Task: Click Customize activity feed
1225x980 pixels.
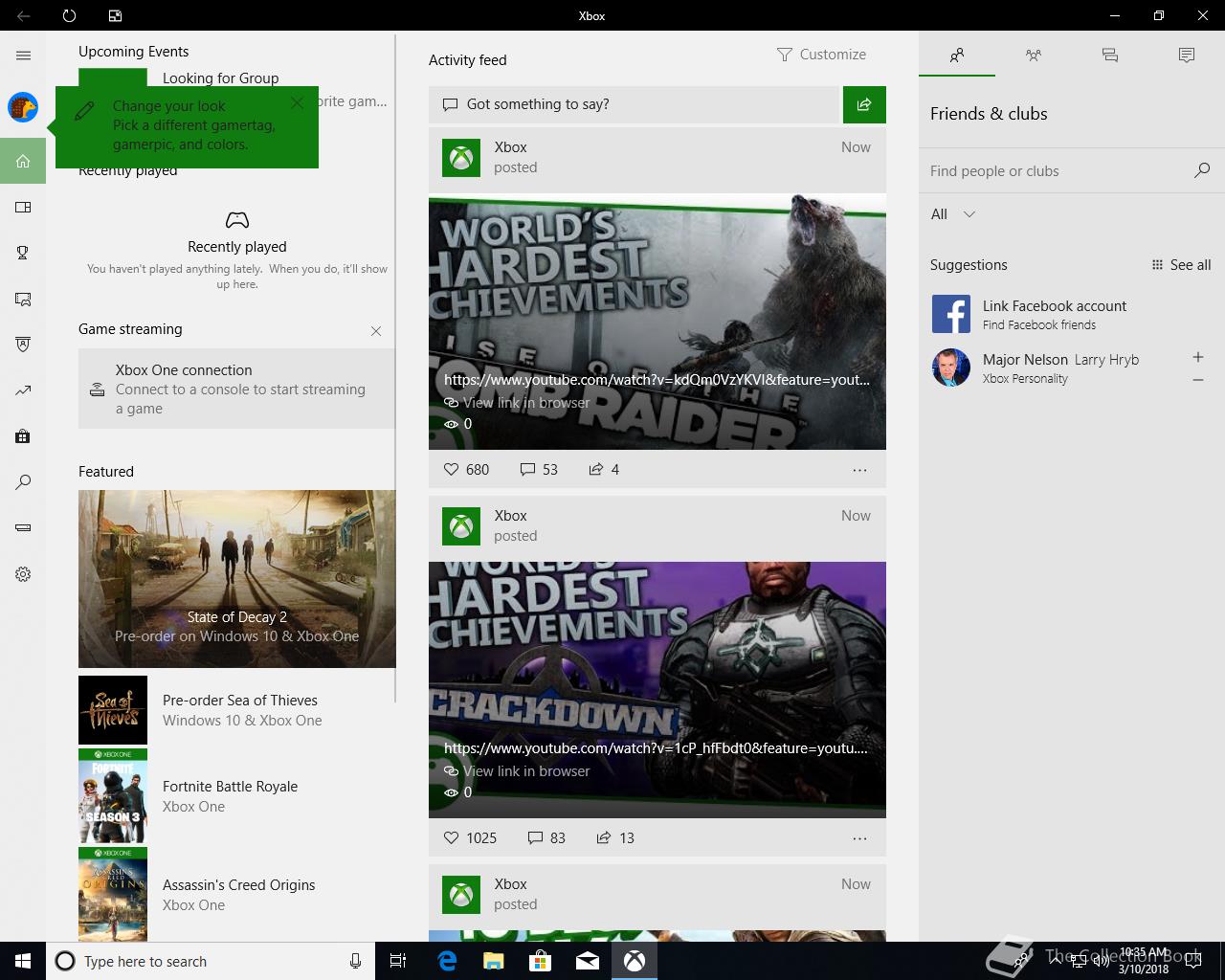Action: coord(821,55)
